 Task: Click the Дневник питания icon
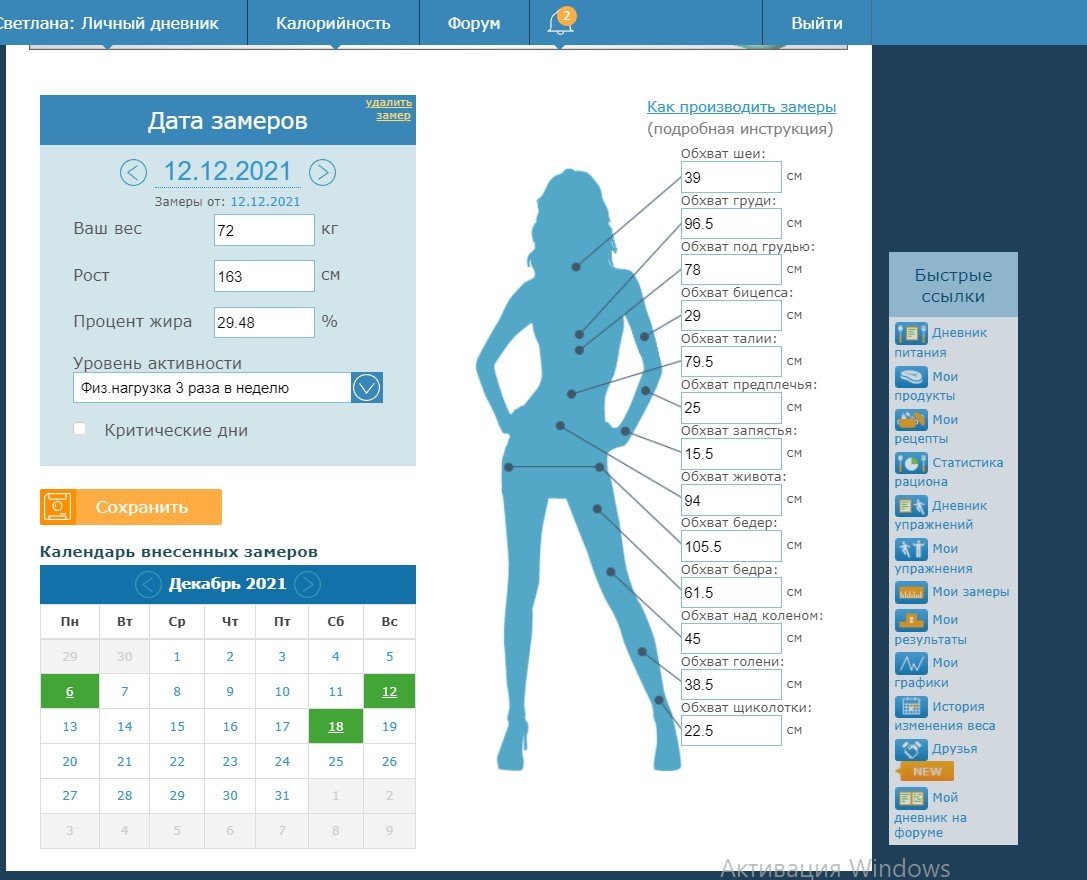[x=911, y=333]
